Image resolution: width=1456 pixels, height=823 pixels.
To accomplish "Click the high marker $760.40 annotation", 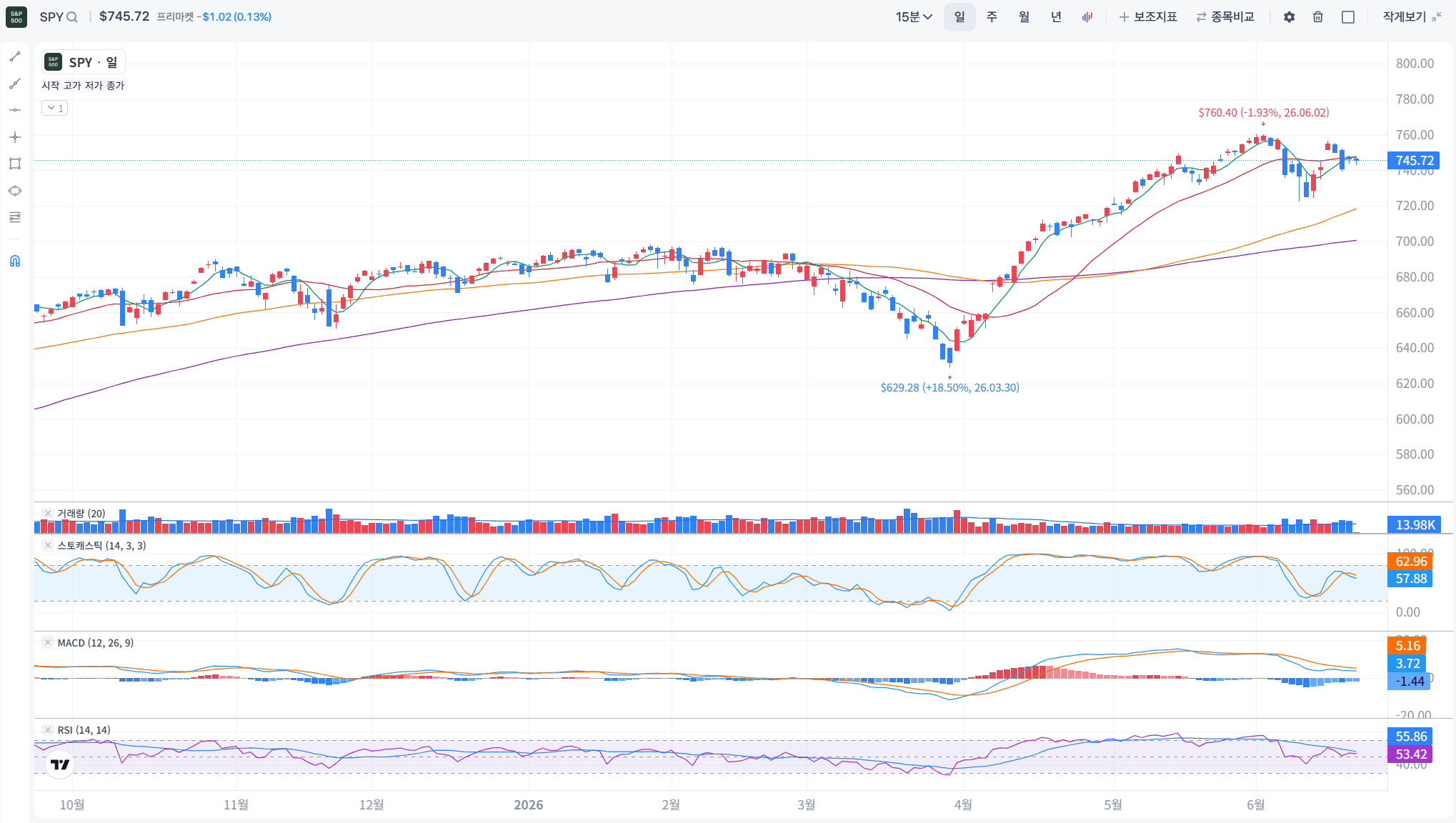I will click(1264, 112).
